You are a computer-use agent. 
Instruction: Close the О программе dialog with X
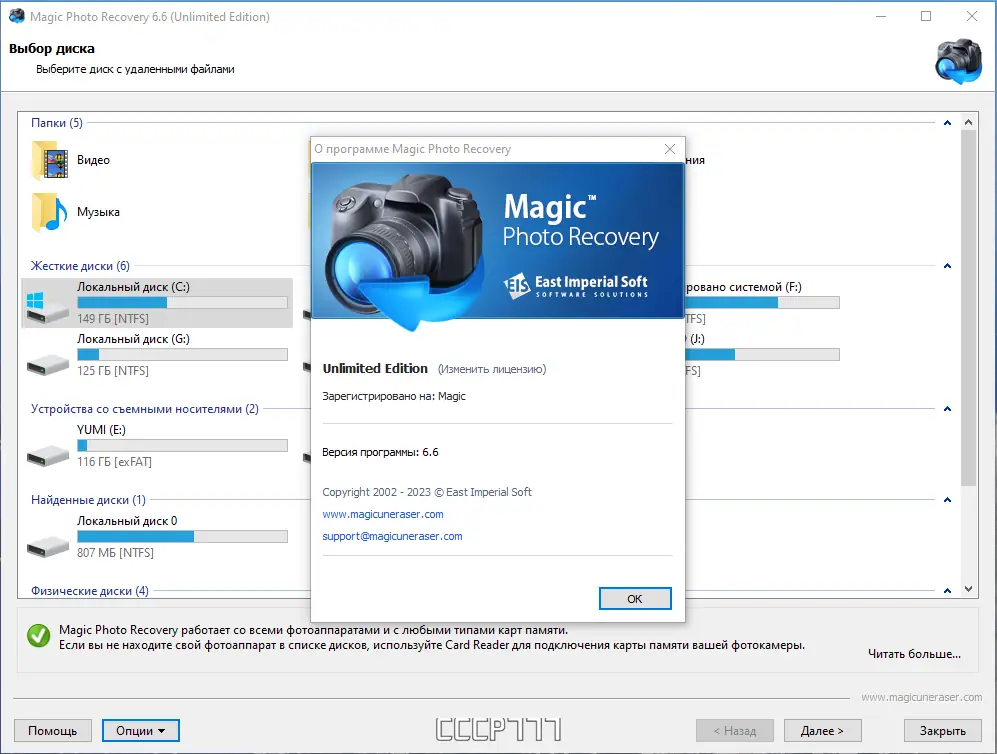click(x=670, y=149)
